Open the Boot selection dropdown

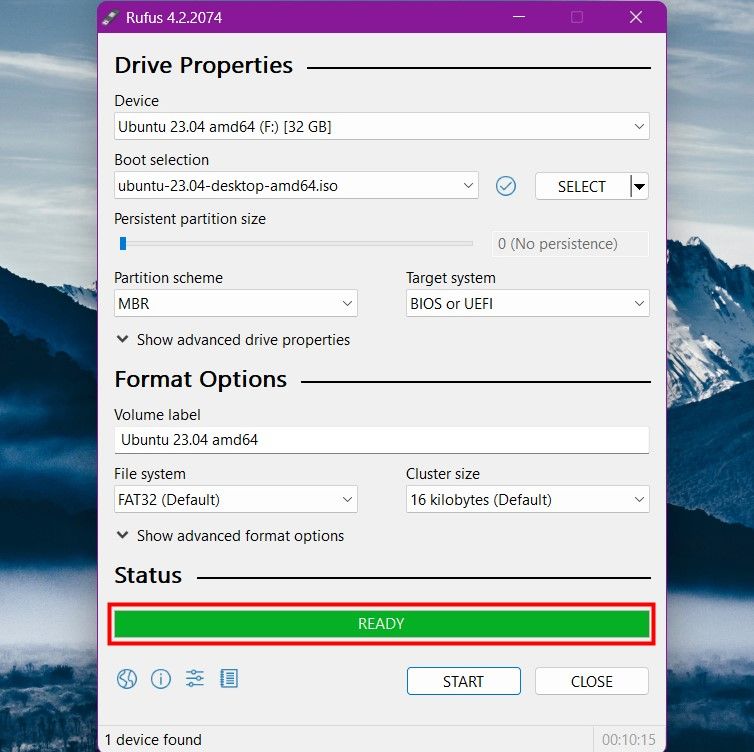click(296, 186)
